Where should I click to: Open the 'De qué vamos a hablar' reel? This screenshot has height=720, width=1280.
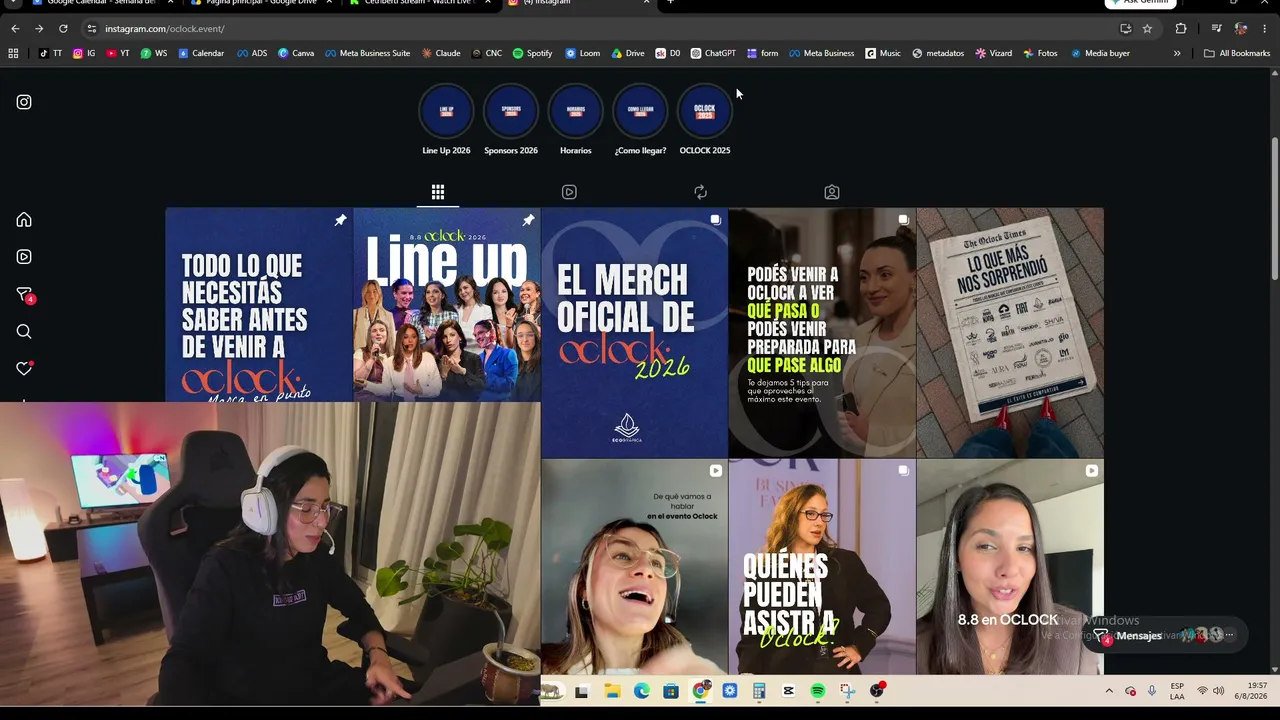click(635, 567)
